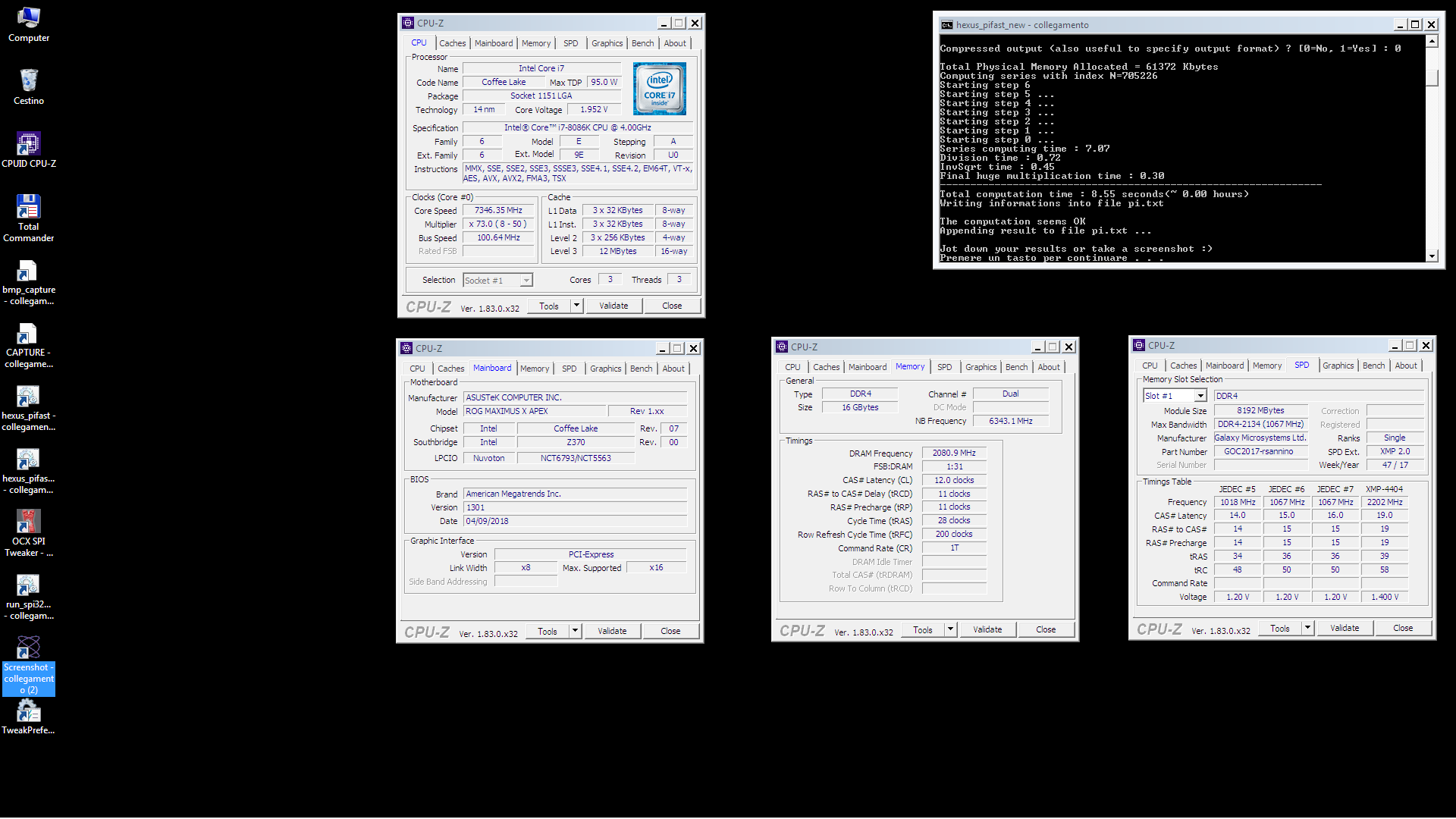This screenshot has width=1456, height=819.
Task: Click the Manufacturer Galaxy Microsystems Ltd. field
Action: 1260,438
